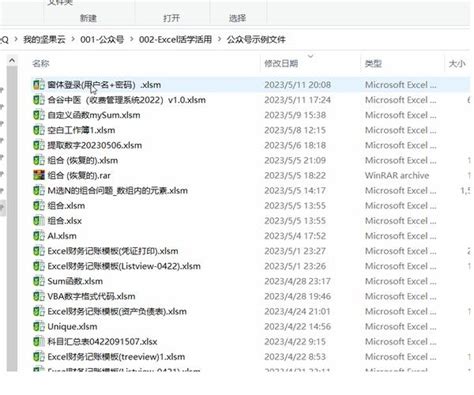The height and width of the screenshot is (395, 474).
Task: Navigate to 我的坚果云 in the breadcrumb
Action: (44, 40)
